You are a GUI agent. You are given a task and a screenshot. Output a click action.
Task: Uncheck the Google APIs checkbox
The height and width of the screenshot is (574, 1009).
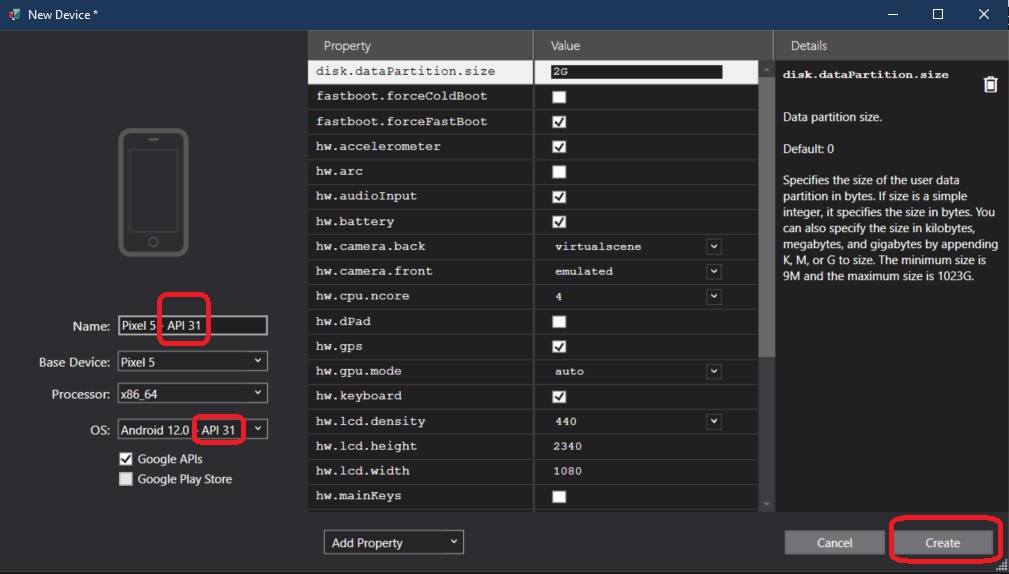pos(126,459)
